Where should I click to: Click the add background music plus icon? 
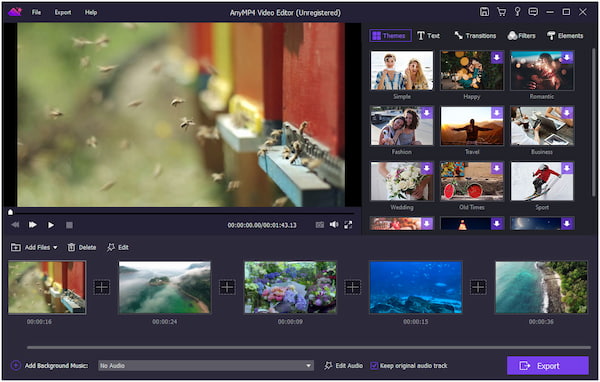click(x=16, y=366)
